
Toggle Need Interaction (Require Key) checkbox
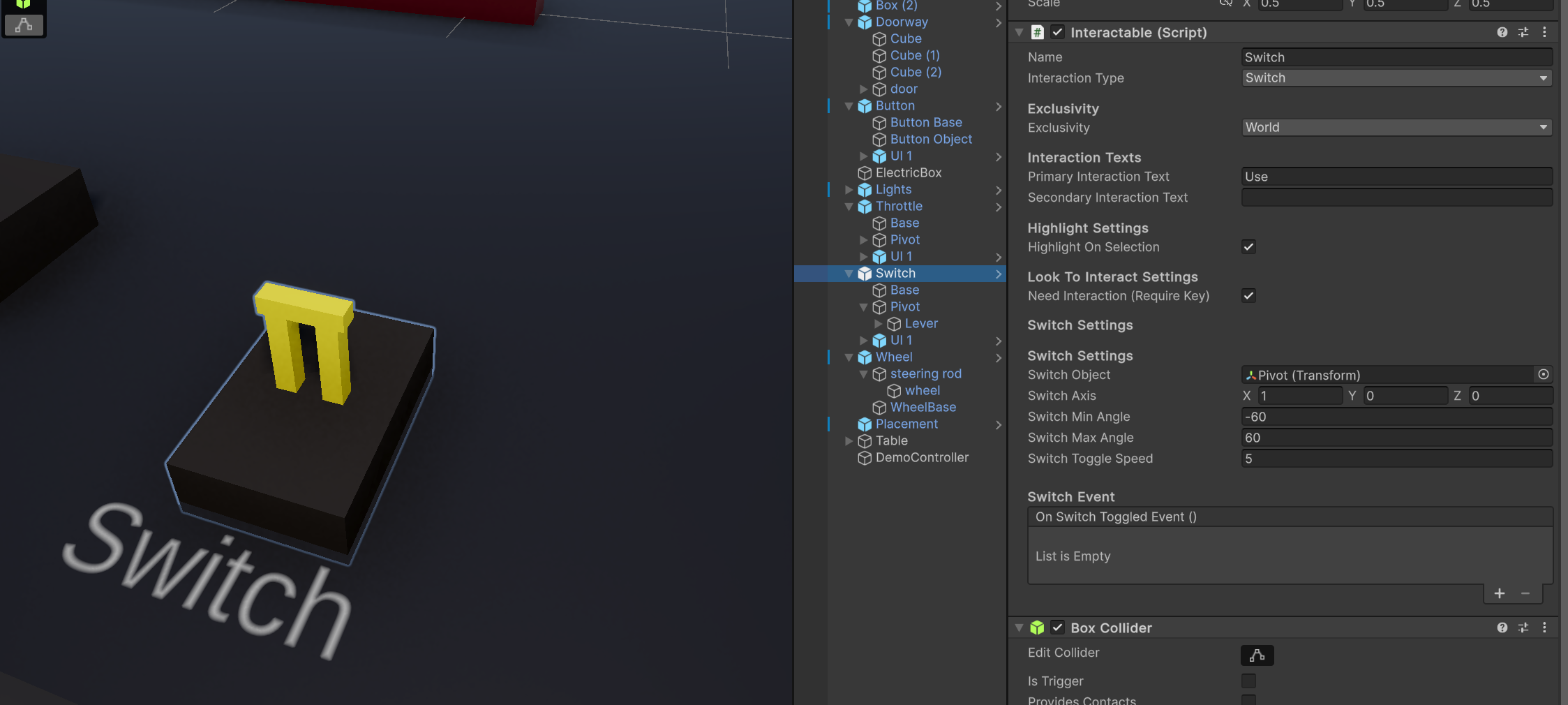coord(1248,295)
